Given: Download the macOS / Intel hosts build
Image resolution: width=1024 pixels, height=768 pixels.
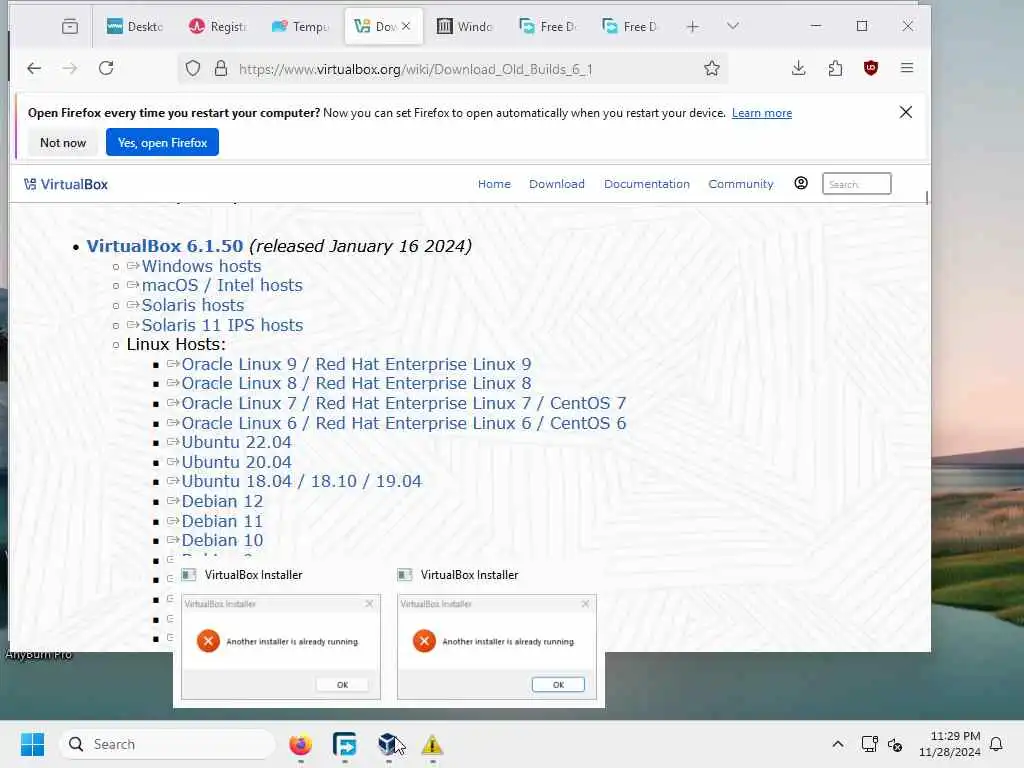Looking at the screenshot, I should point(222,285).
